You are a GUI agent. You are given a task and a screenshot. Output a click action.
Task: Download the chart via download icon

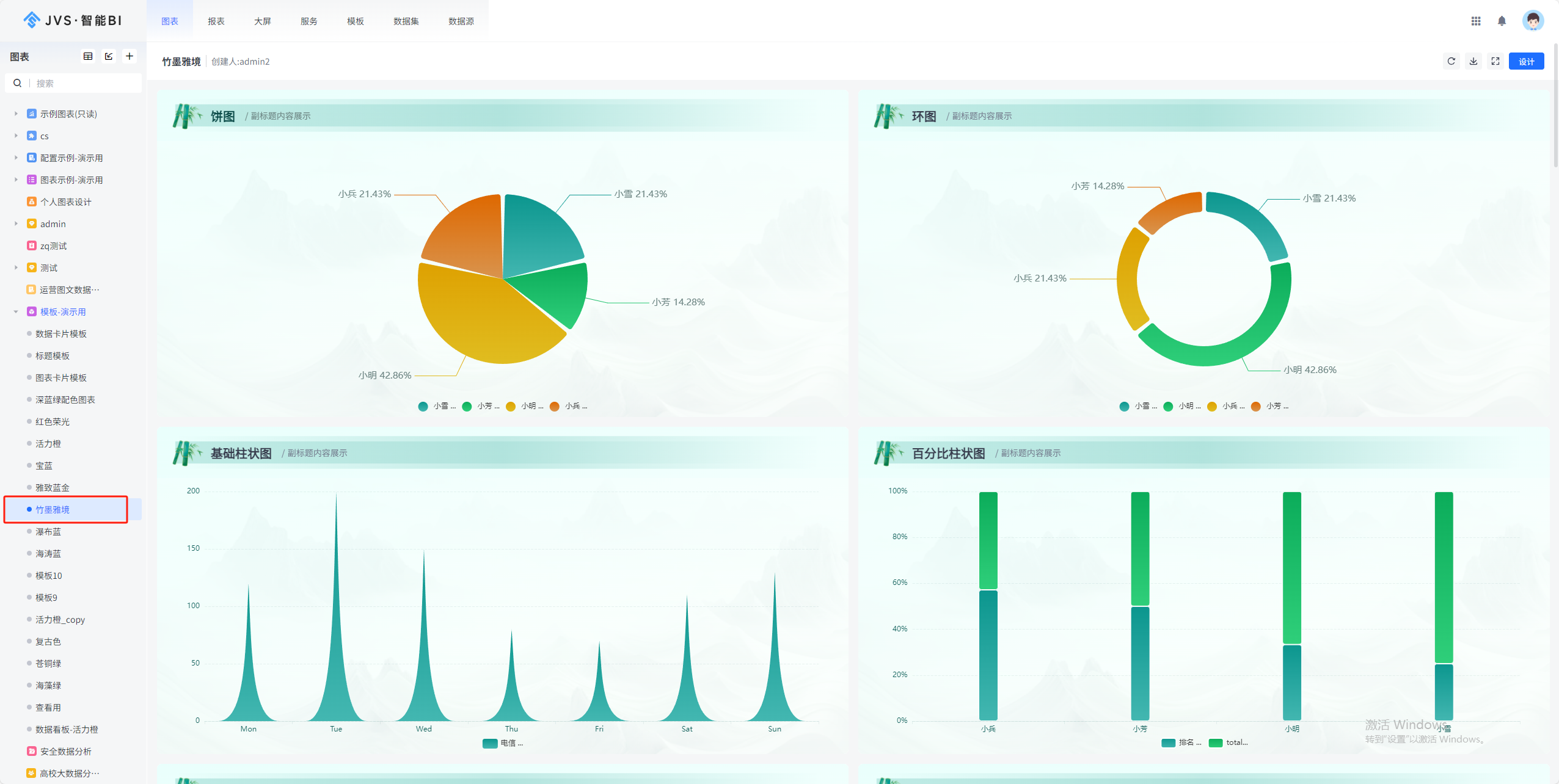[1473, 61]
